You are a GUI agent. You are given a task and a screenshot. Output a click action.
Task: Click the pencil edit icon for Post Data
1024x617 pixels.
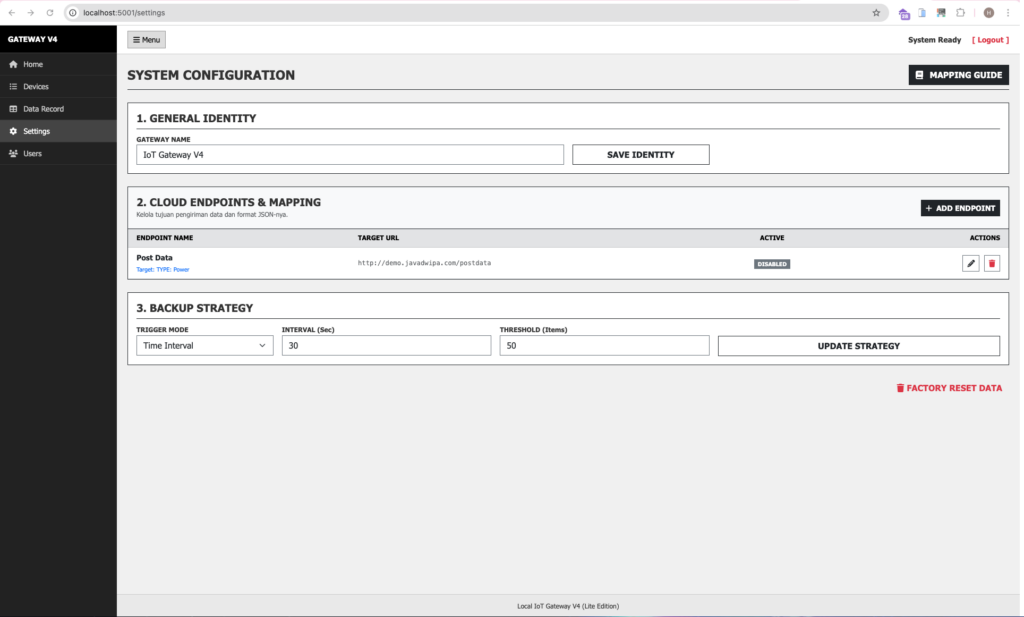(970, 263)
